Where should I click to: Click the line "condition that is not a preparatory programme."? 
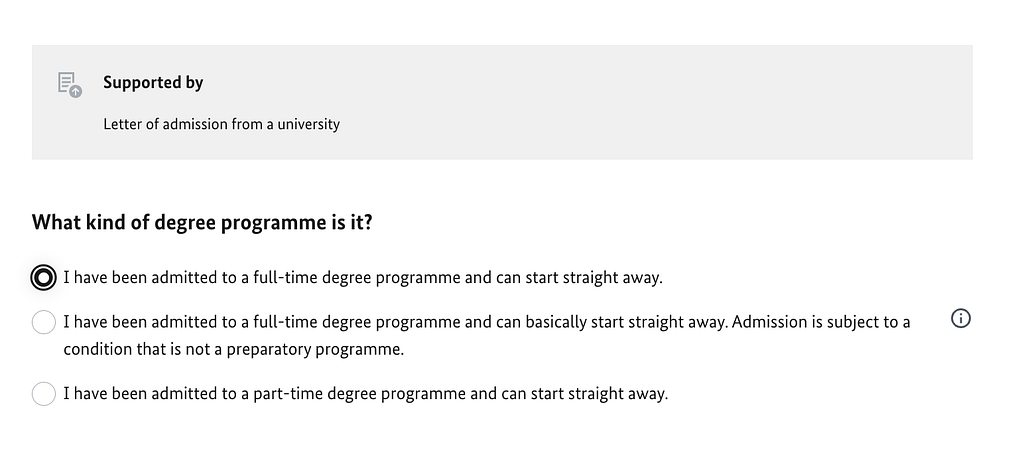pos(234,349)
